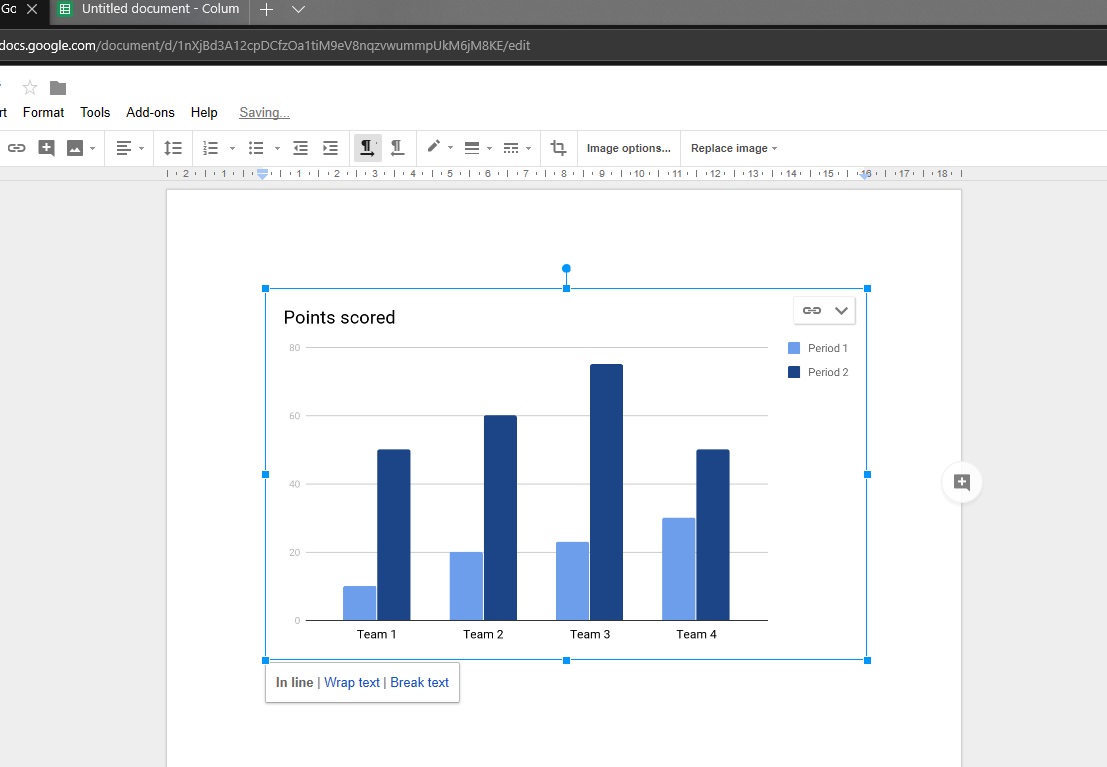This screenshot has height=767, width=1107.
Task: Click the Insert link icon
Action: pyautogui.click(x=17, y=148)
